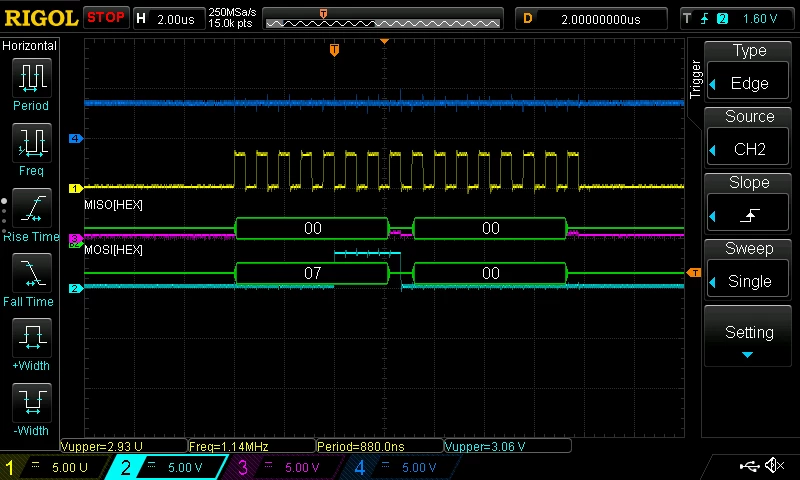Viewport: 800px width, 480px height.
Task: Select the Freq measurement icon
Action: [x=32, y=143]
